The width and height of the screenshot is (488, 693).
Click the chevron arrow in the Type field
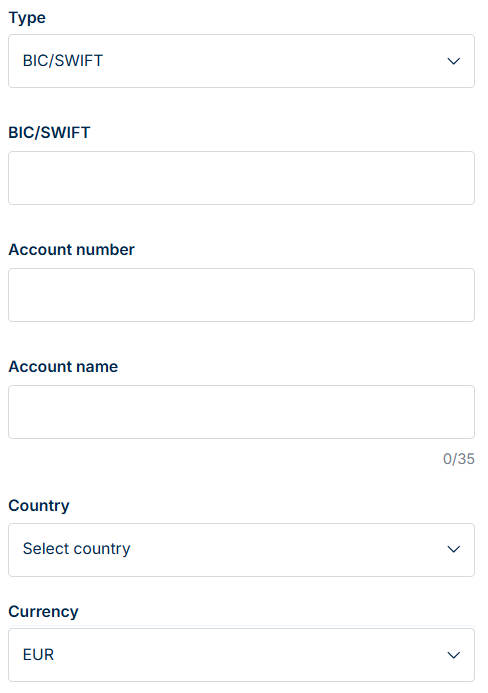[x=454, y=61]
